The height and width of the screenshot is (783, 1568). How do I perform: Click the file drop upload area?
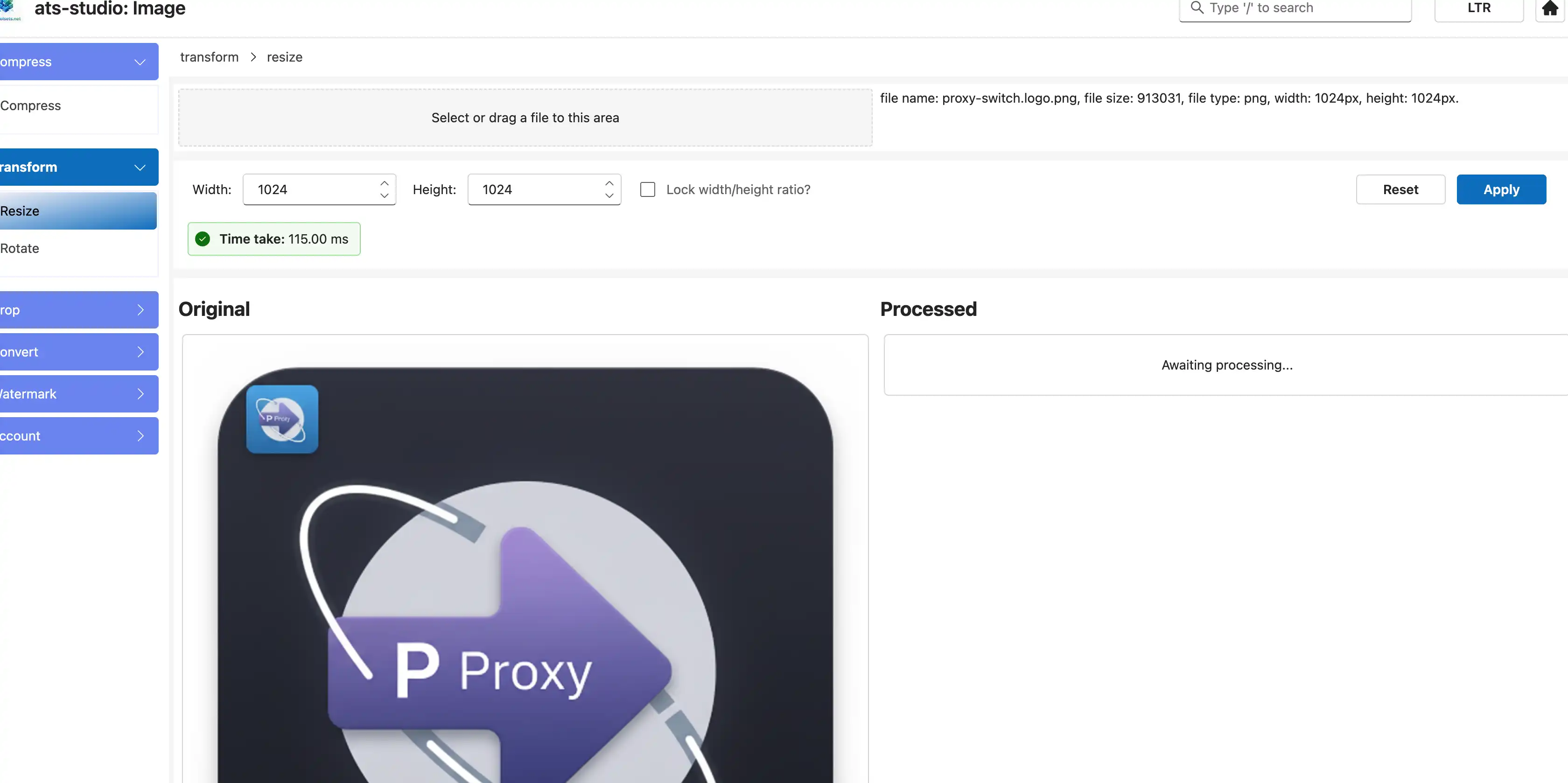pos(525,118)
